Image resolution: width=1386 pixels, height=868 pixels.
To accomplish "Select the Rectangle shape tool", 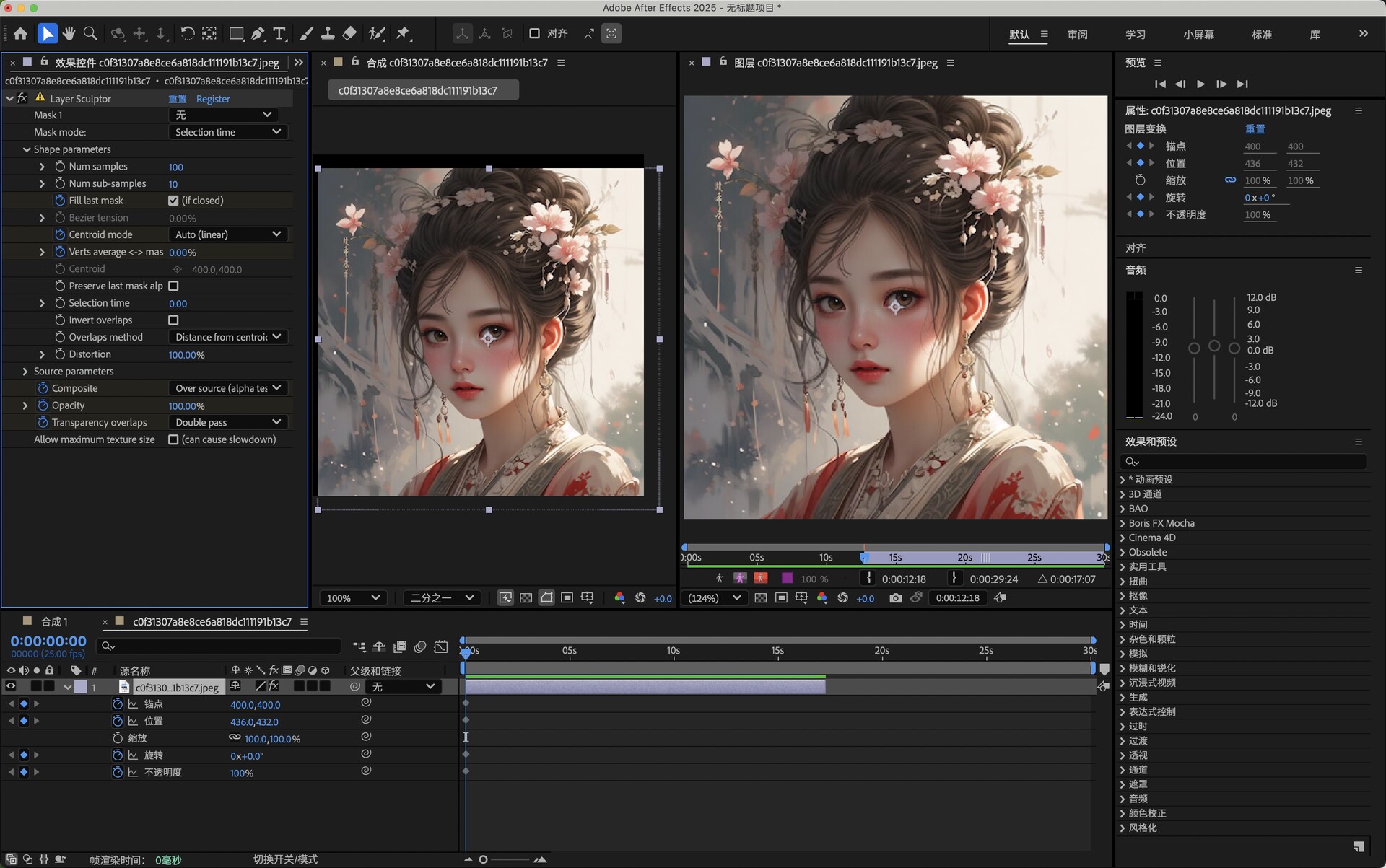I will [236, 33].
